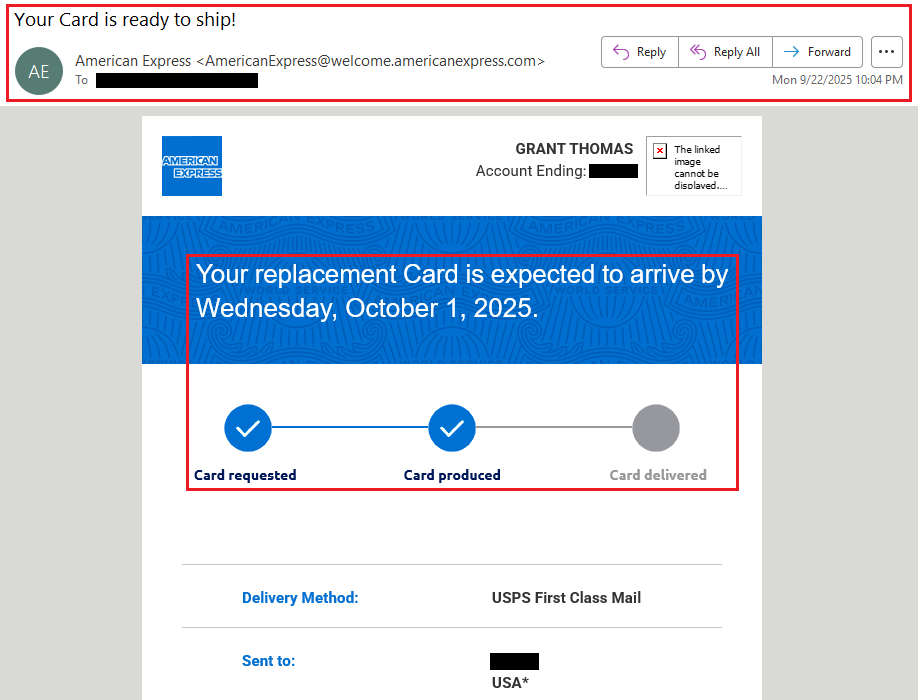Open the more actions ellipsis menu
This screenshot has width=918, height=700.
[x=887, y=52]
